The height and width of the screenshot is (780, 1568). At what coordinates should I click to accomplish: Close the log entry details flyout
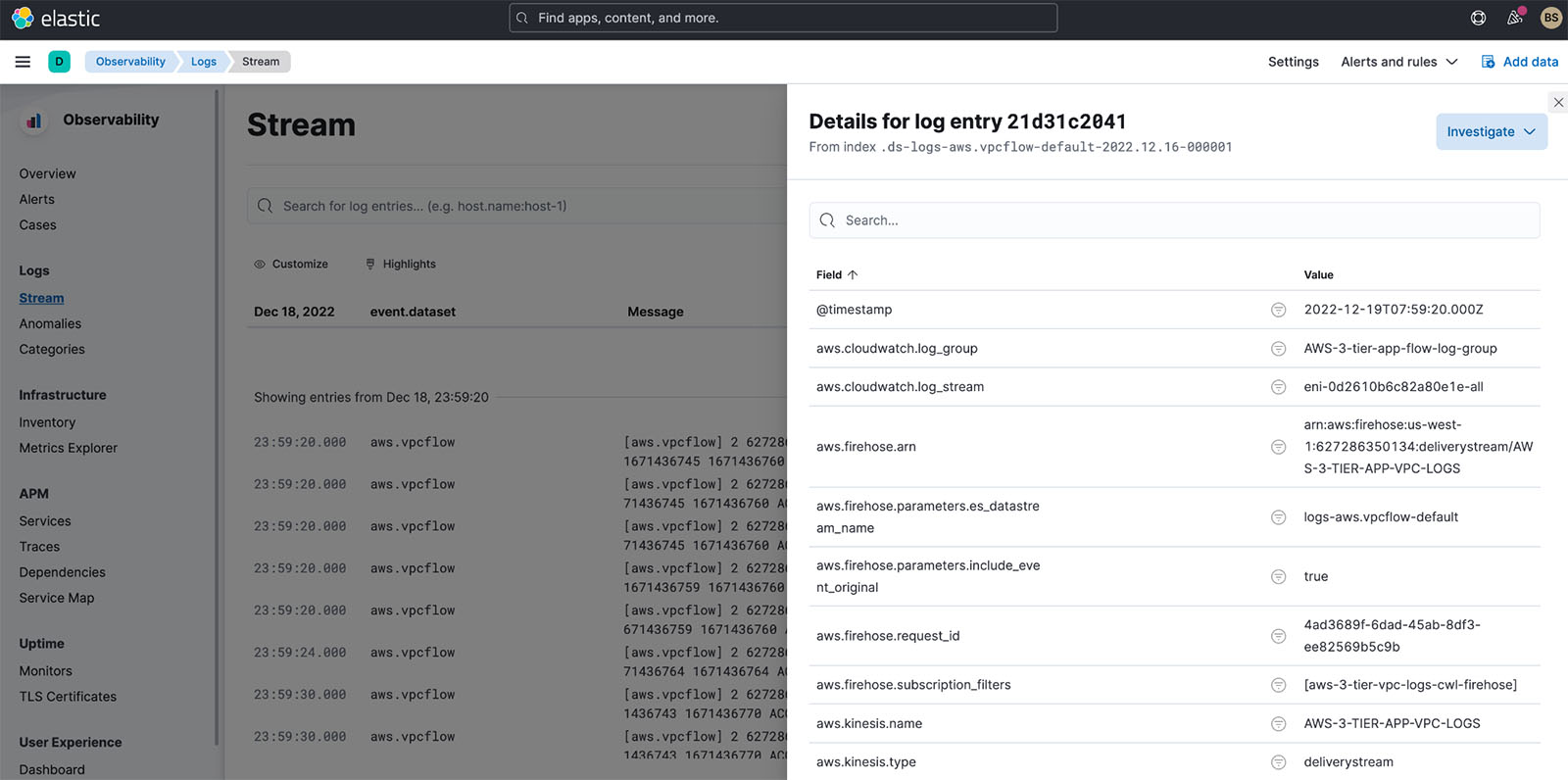pyautogui.click(x=1558, y=102)
